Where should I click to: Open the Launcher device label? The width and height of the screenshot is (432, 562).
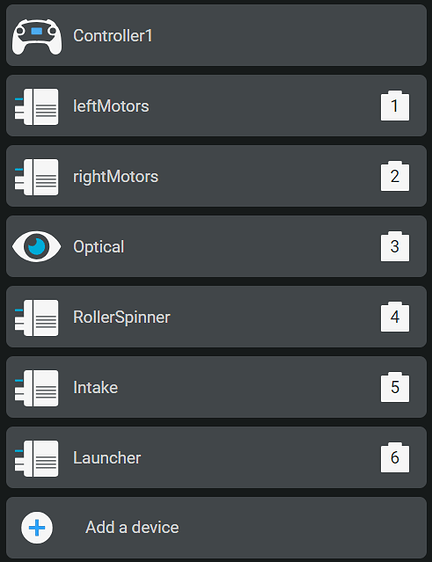pyautogui.click(x=107, y=458)
